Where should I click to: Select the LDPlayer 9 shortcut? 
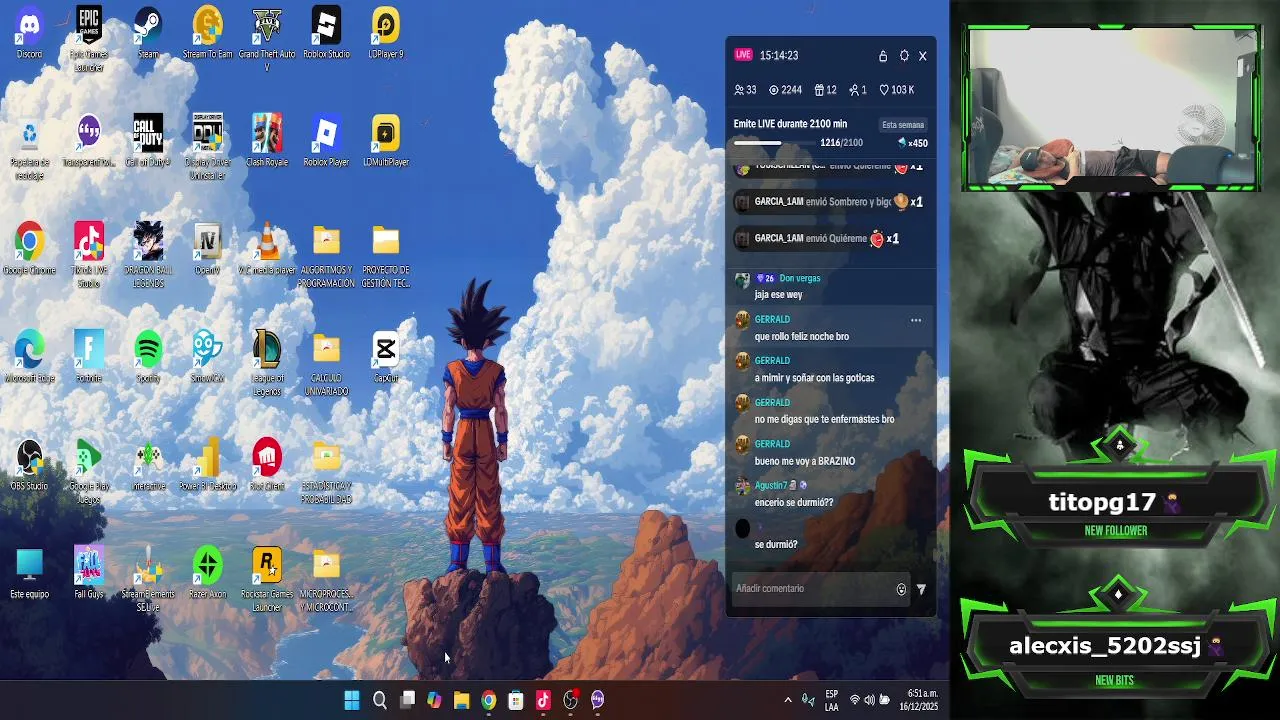click(x=385, y=33)
